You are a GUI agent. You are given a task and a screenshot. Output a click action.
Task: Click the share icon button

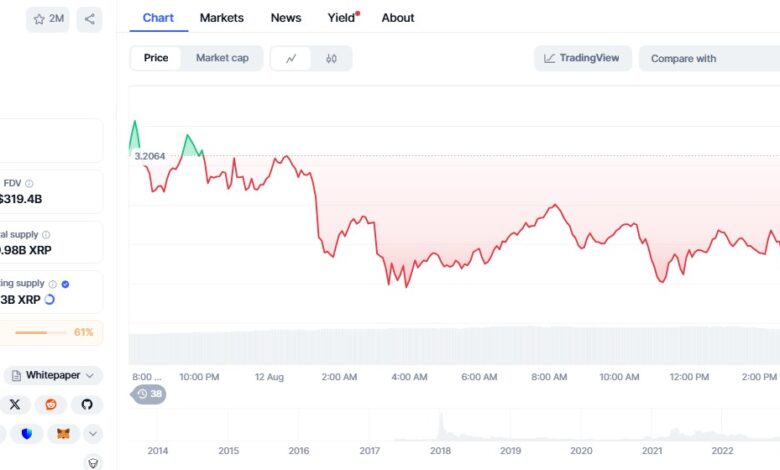click(90, 19)
